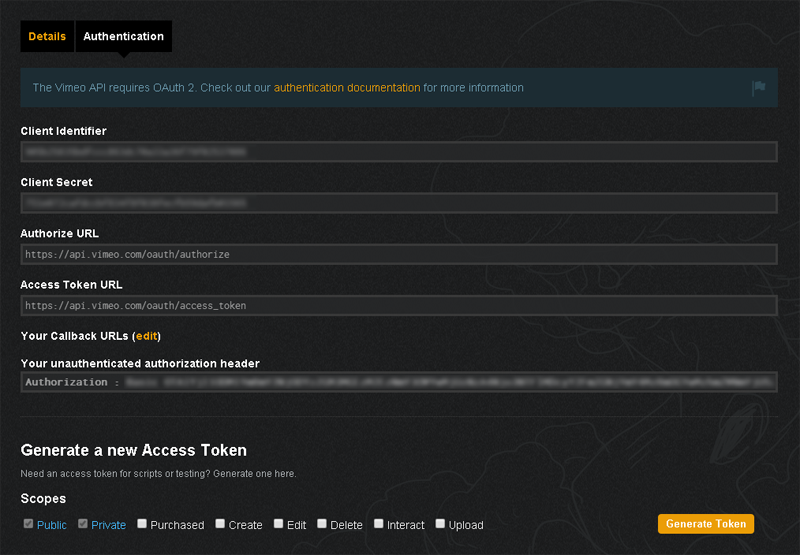The width and height of the screenshot is (800, 555).
Task: Click the Authorize URL text field
Action: 398,254
